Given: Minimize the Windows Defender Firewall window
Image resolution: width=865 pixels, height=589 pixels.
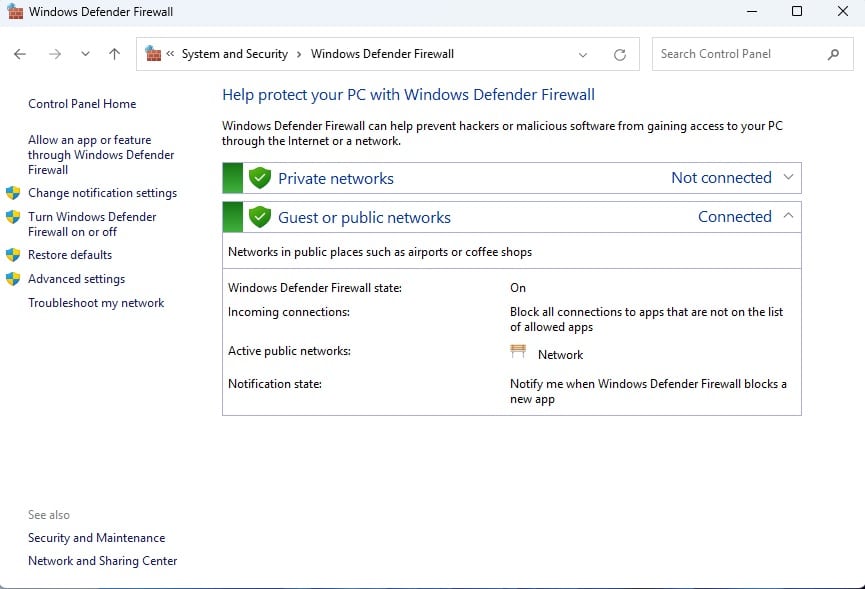Looking at the screenshot, I should pos(752,11).
